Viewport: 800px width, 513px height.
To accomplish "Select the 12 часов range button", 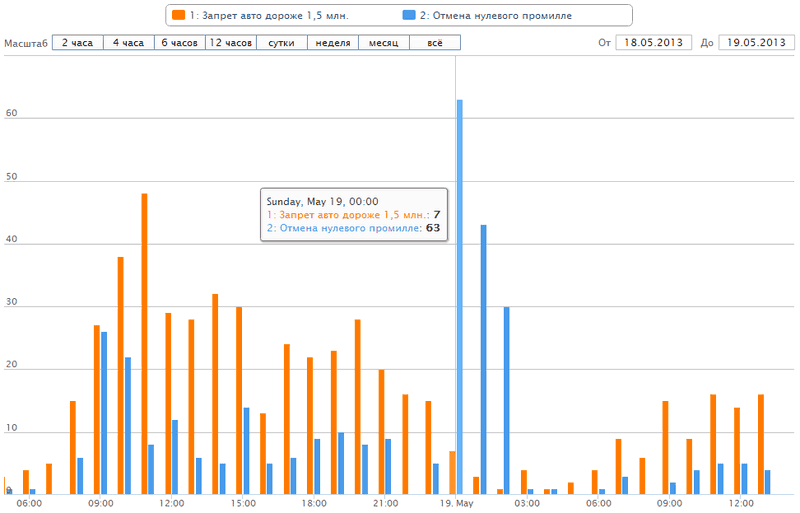I will coord(231,42).
